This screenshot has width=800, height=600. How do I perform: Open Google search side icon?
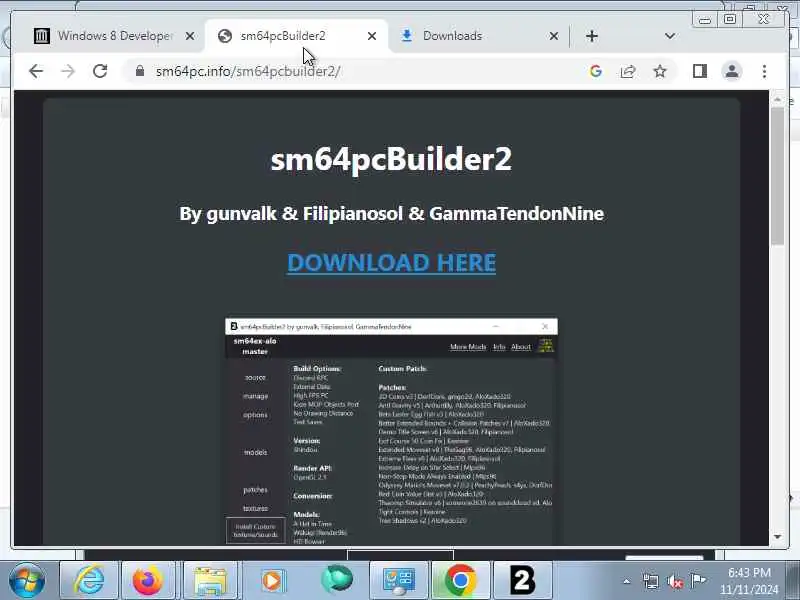pos(595,71)
